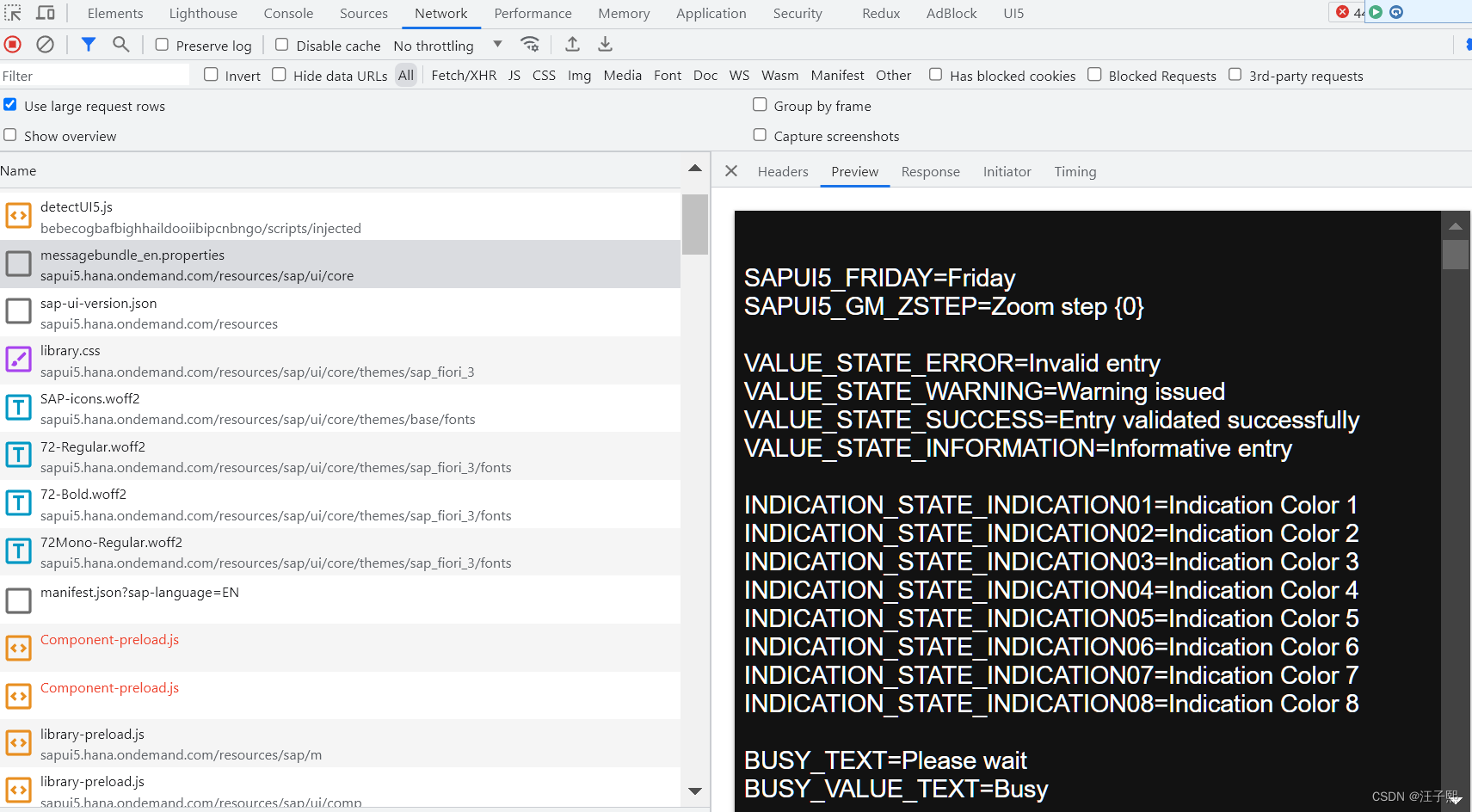Filter by CSS requests
1472x812 pixels.
pos(544,76)
